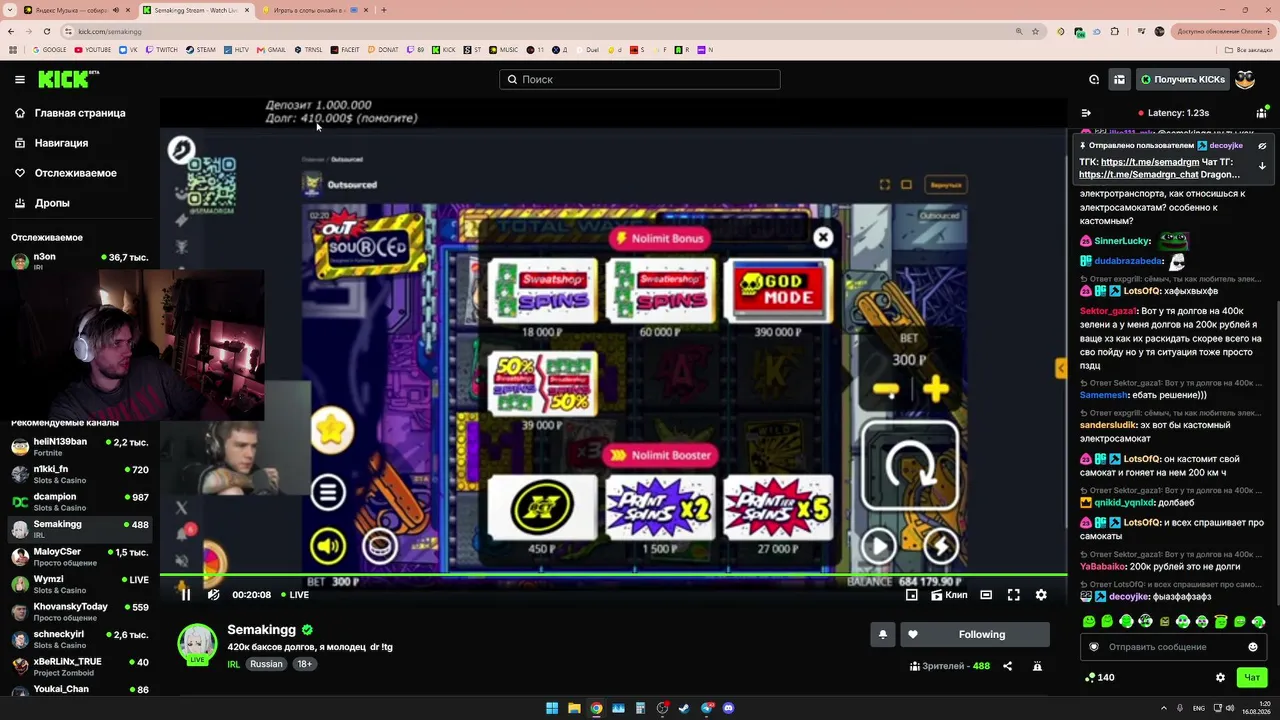1280x720 pixels.
Task: Open the Windows Start menu
Action: (552, 708)
